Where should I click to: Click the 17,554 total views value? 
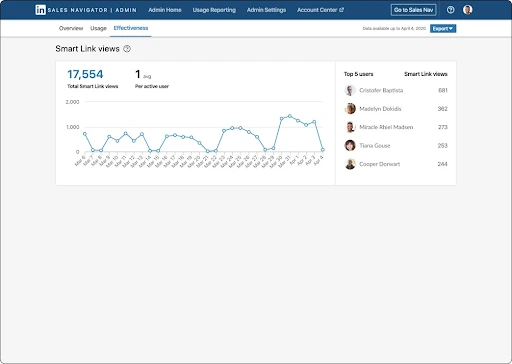[x=85, y=74]
